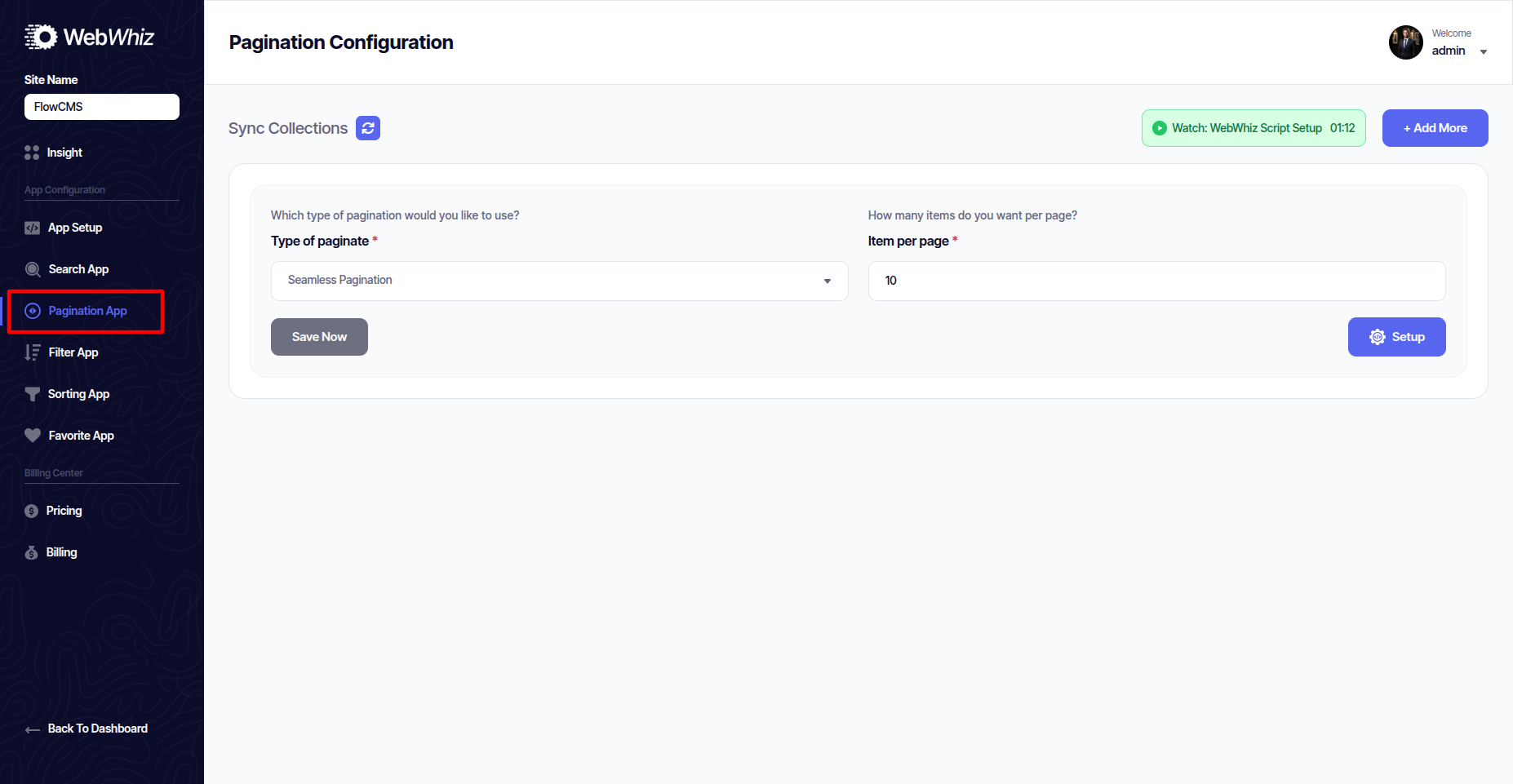Click the WebWhiz gear logo icon
Image resolution: width=1513 pixels, height=784 pixels.
pyautogui.click(x=41, y=37)
